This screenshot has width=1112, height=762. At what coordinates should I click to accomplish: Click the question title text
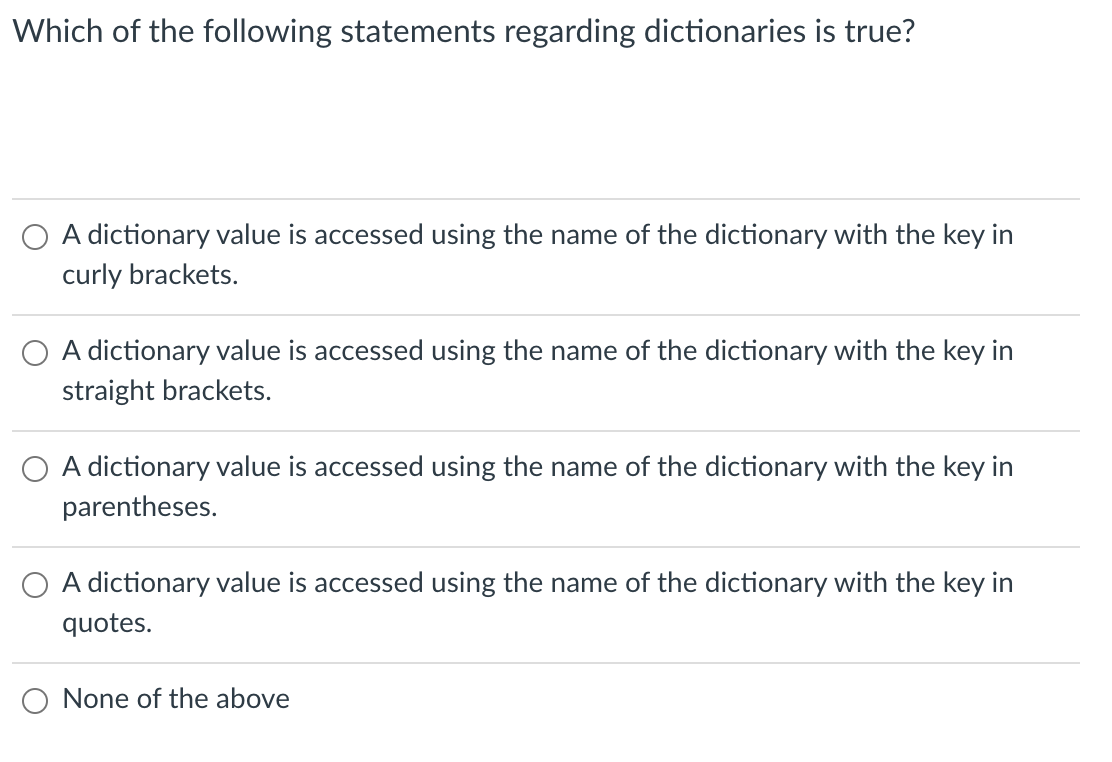(465, 31)
